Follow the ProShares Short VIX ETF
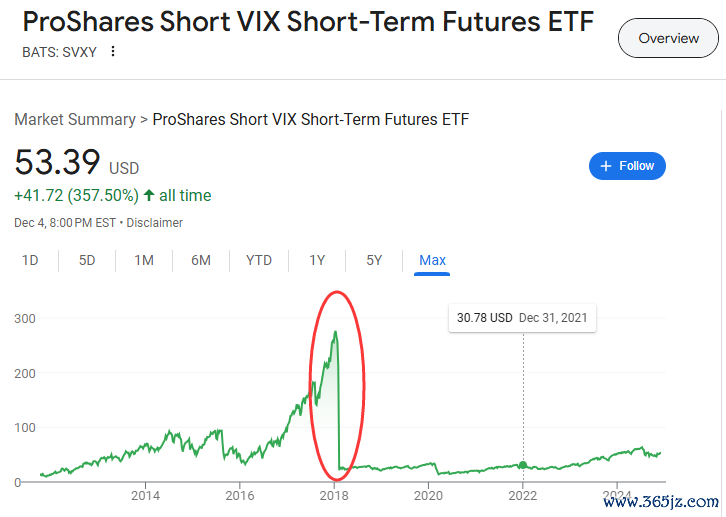Image resolution: width=726 pixels, height=517 pixels. (627, 166)
